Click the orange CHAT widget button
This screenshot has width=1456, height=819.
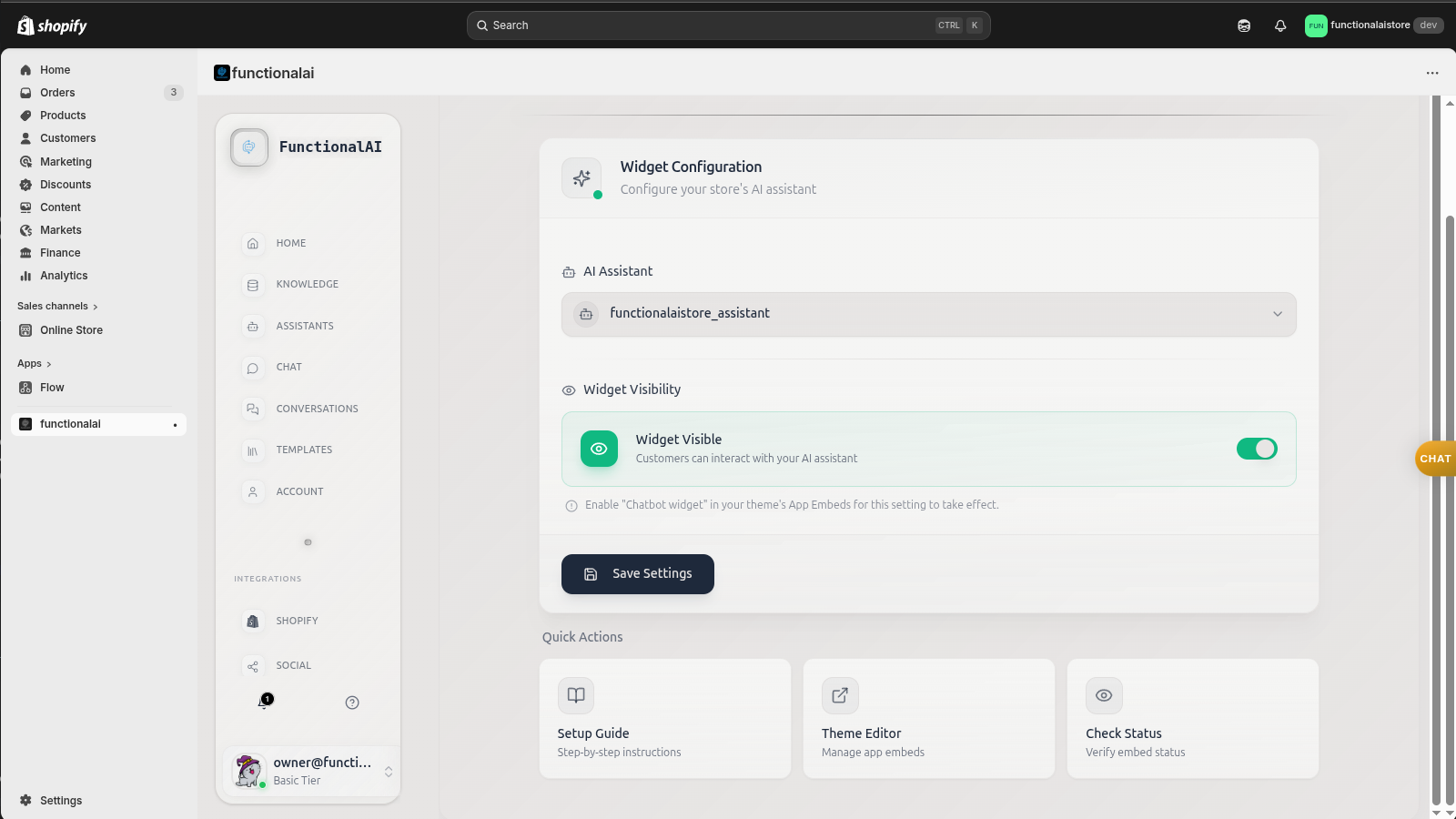[x=1435, y=459]
